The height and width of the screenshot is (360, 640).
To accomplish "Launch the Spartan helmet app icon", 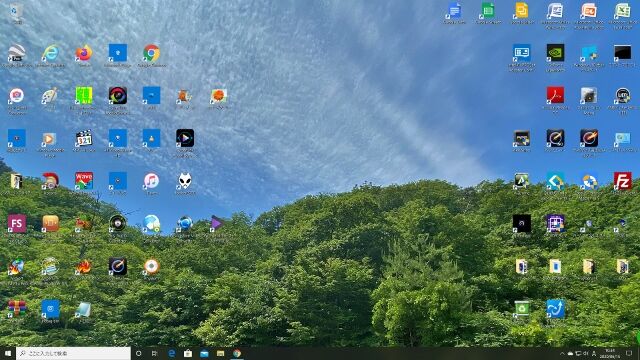I will [50, 181].
